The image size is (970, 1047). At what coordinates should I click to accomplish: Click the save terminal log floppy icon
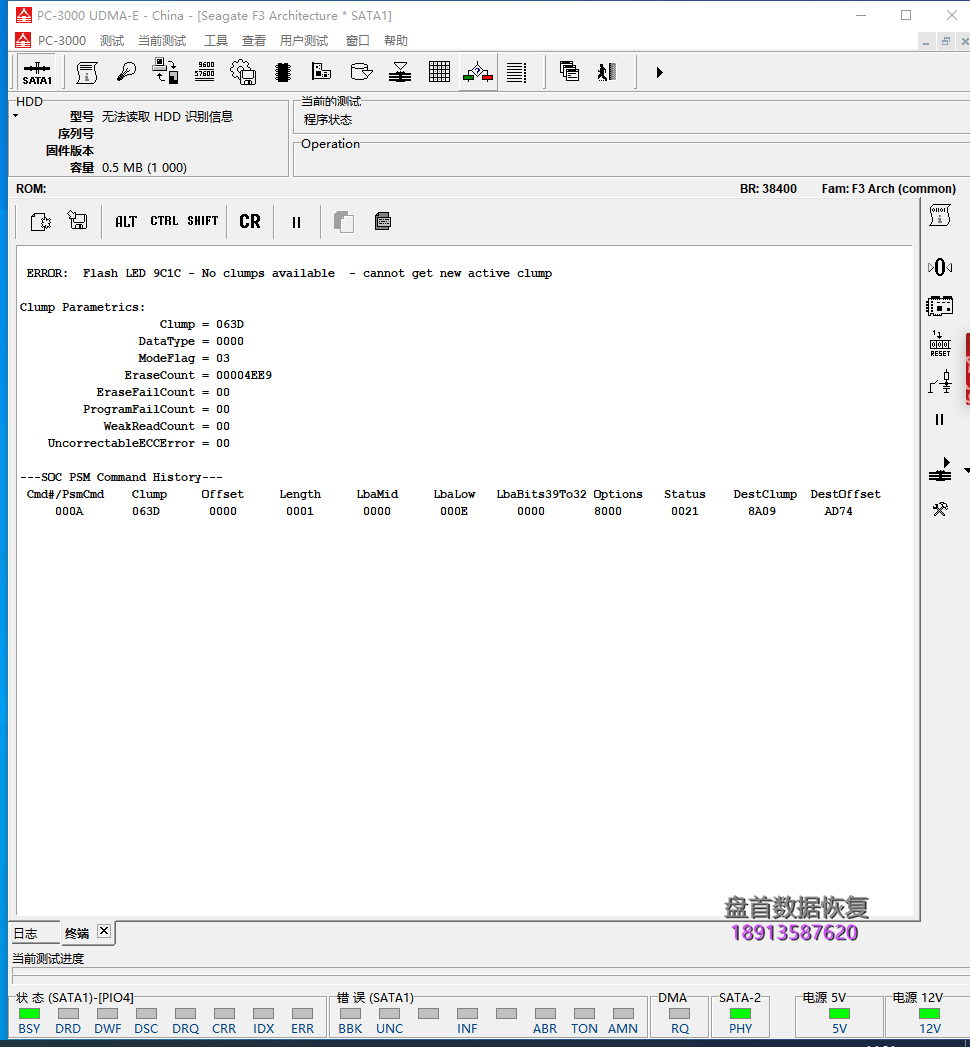click(77, 220)
